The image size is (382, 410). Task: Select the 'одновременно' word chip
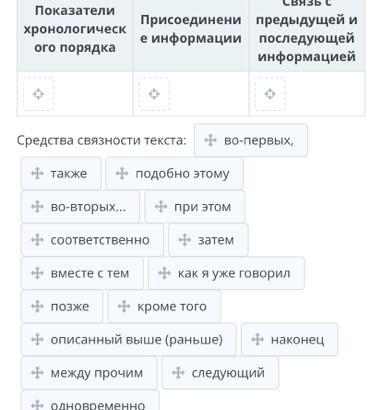coord(90,402)
